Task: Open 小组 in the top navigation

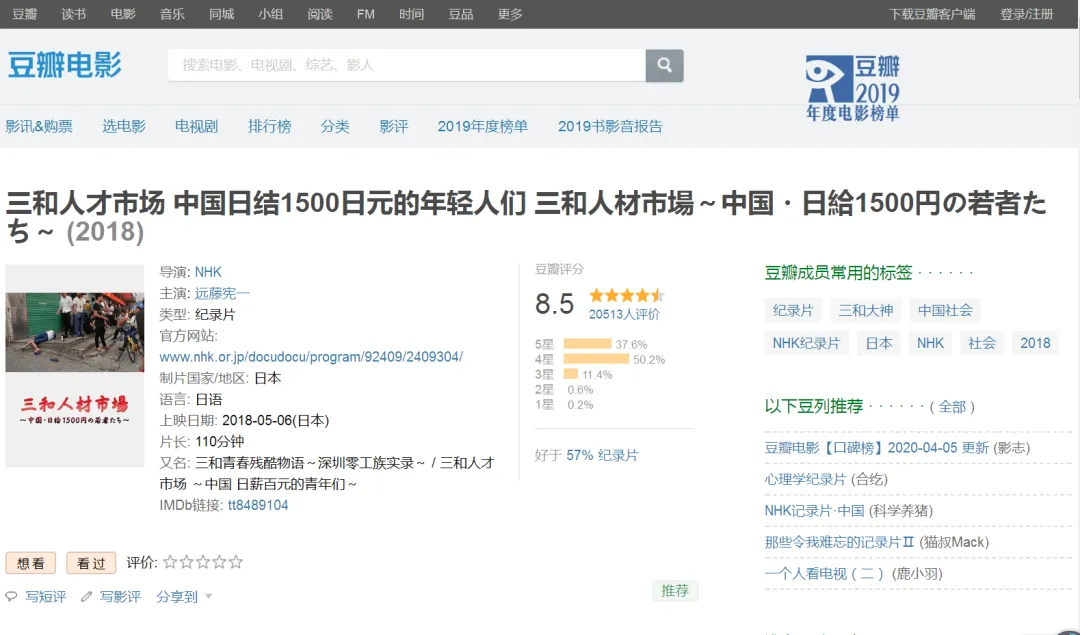Action: [271, 14]
